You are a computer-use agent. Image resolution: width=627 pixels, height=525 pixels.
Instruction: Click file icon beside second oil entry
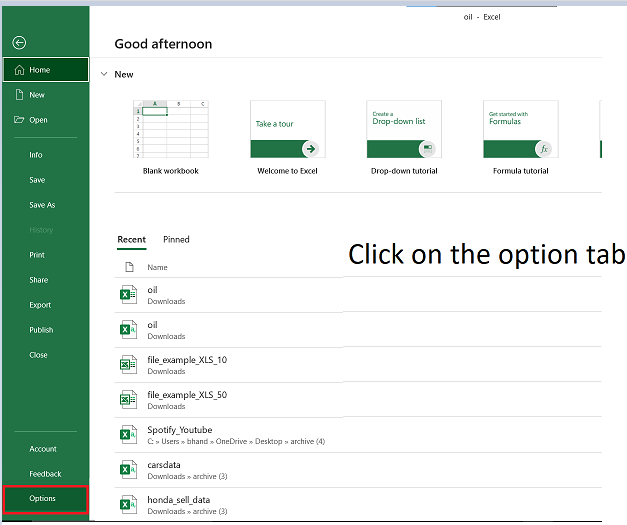pos(128,329)
